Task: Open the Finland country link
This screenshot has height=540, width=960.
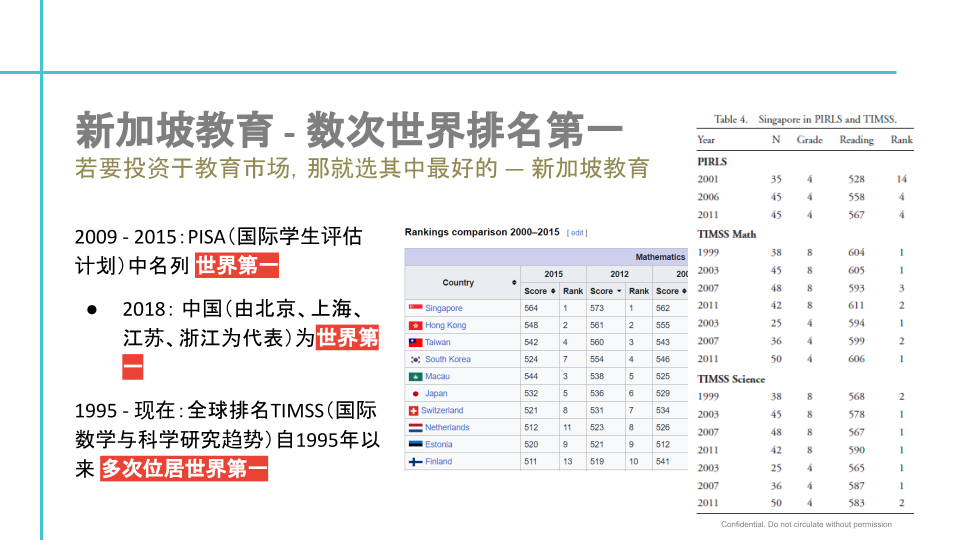Action: (x=438, y=462)
